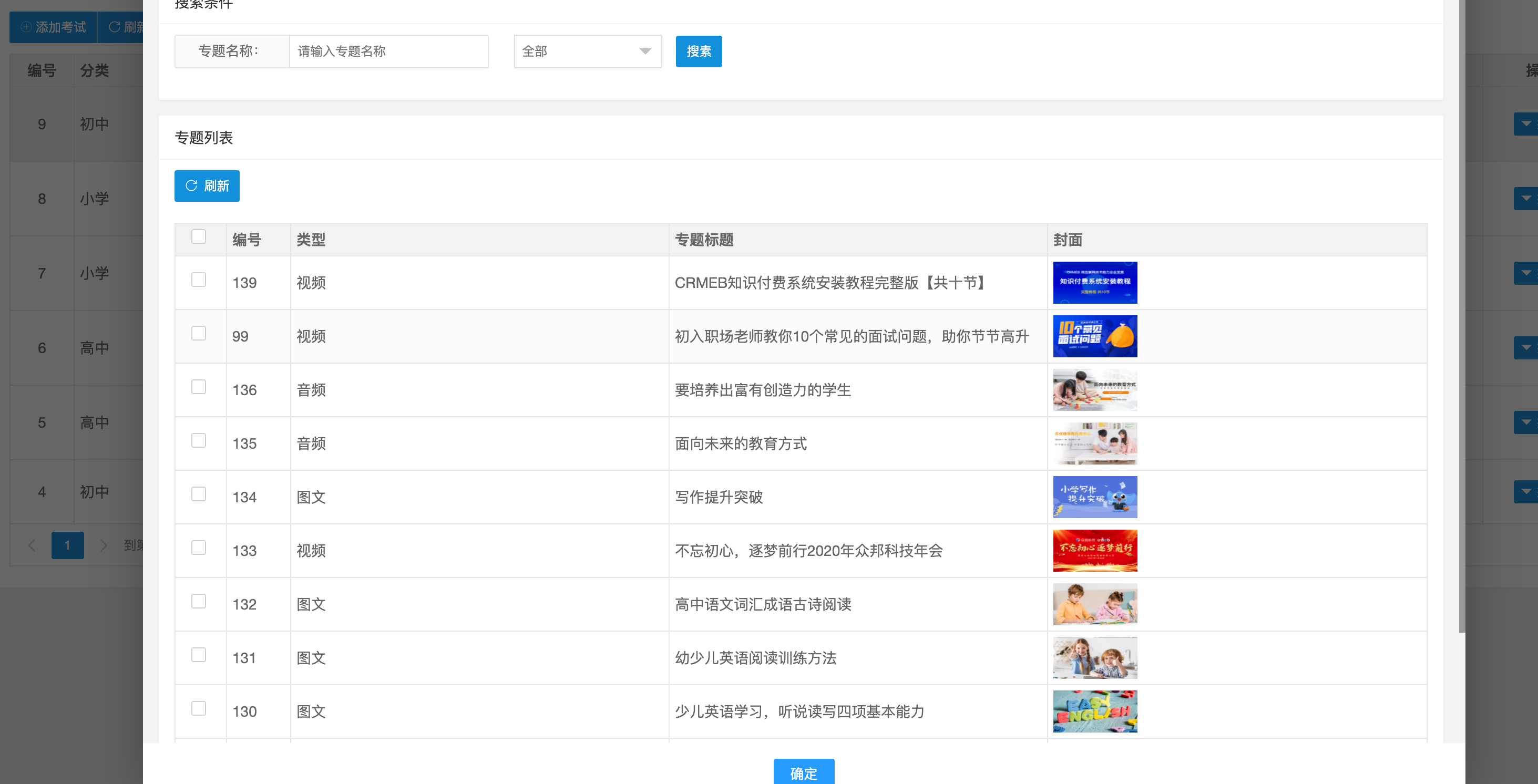The image size is (1538, 784).
Task: Open cover thumbnail of CRMEB知识付费系统安装教程
Action: 1095,283
